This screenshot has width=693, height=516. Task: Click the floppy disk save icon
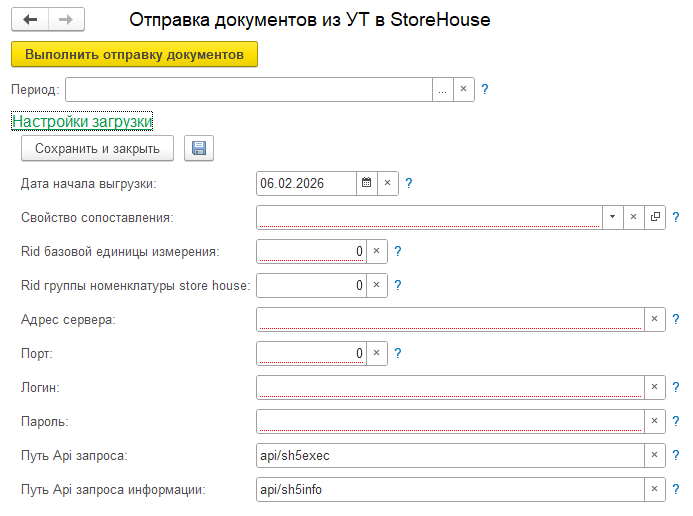(198, 149)
